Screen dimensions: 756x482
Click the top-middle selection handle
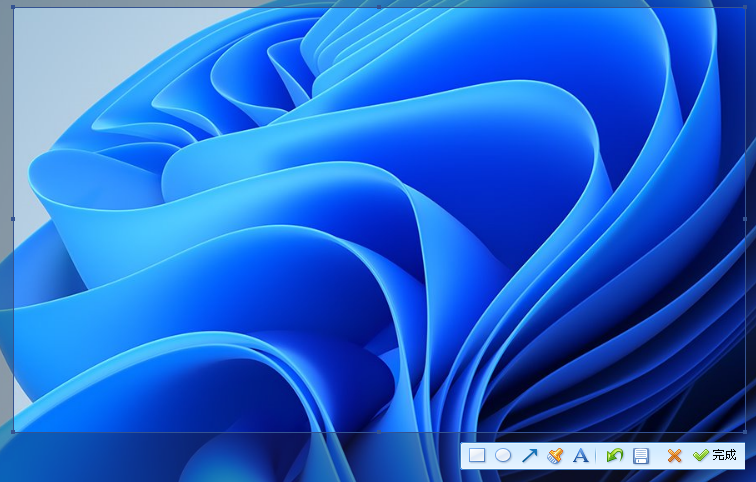point(379,7)
